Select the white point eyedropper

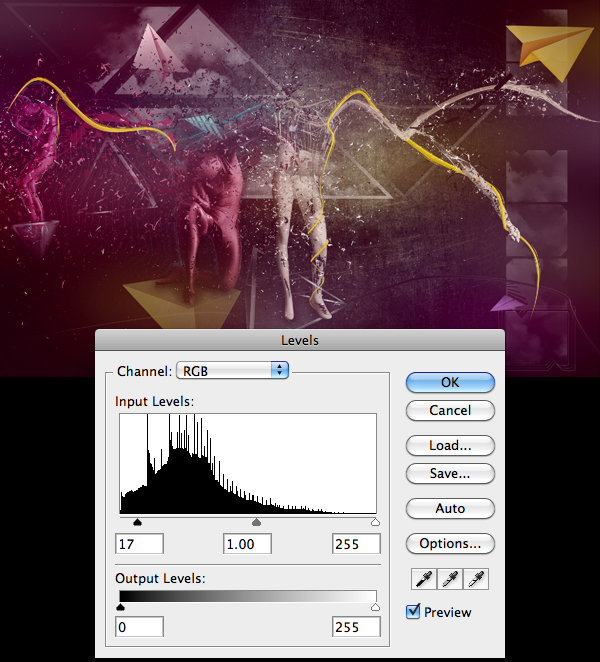point(476,579)
